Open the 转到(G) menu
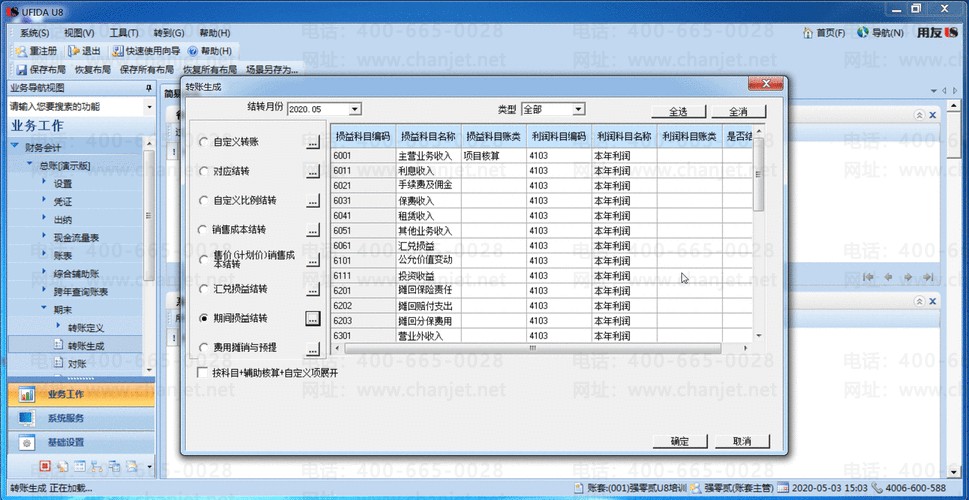 click(169, 33)
